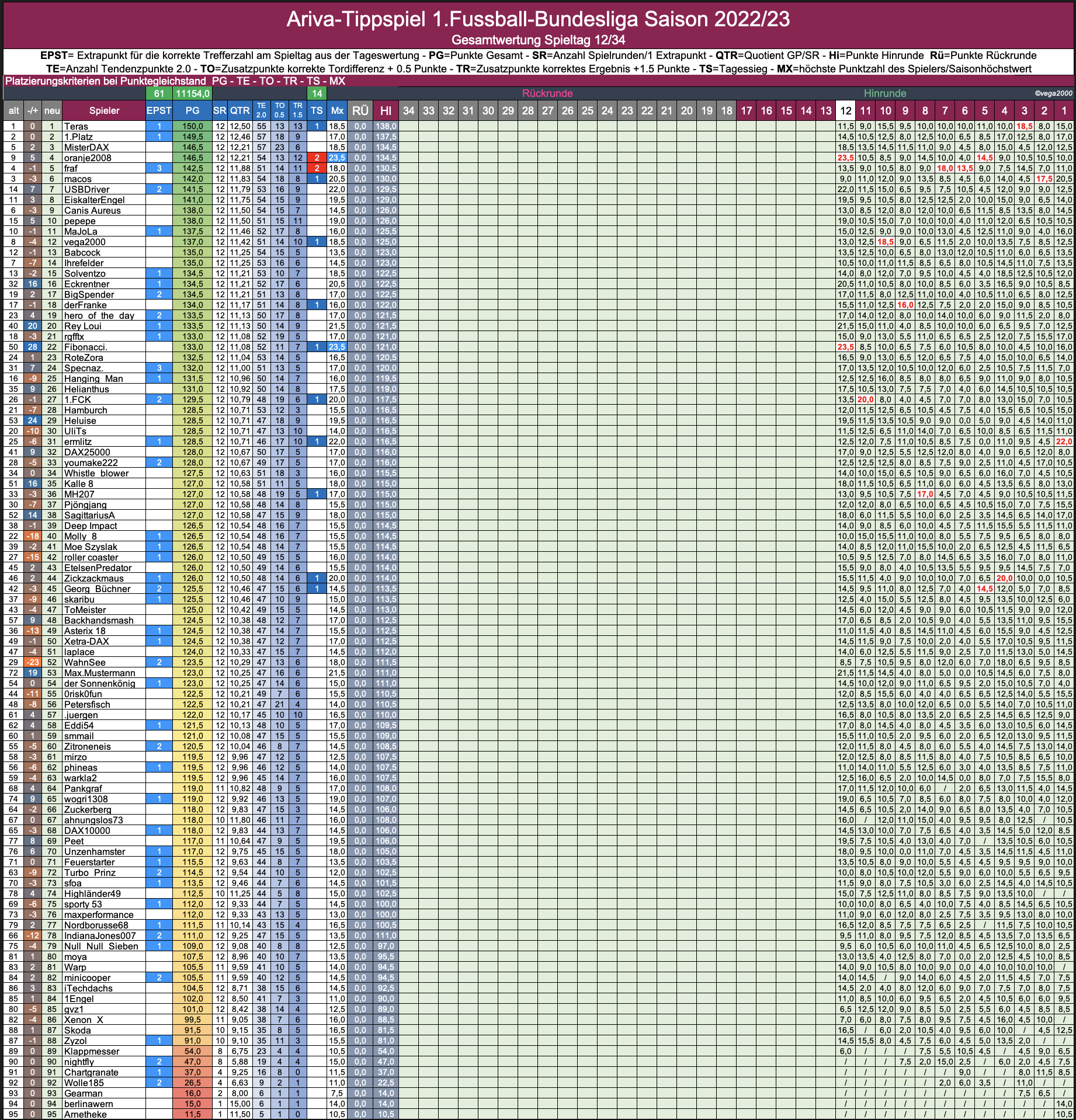Screen dimensions: 1076x1120
Task: Click the 'Rückrunde' section label
Action: point(547,93)
